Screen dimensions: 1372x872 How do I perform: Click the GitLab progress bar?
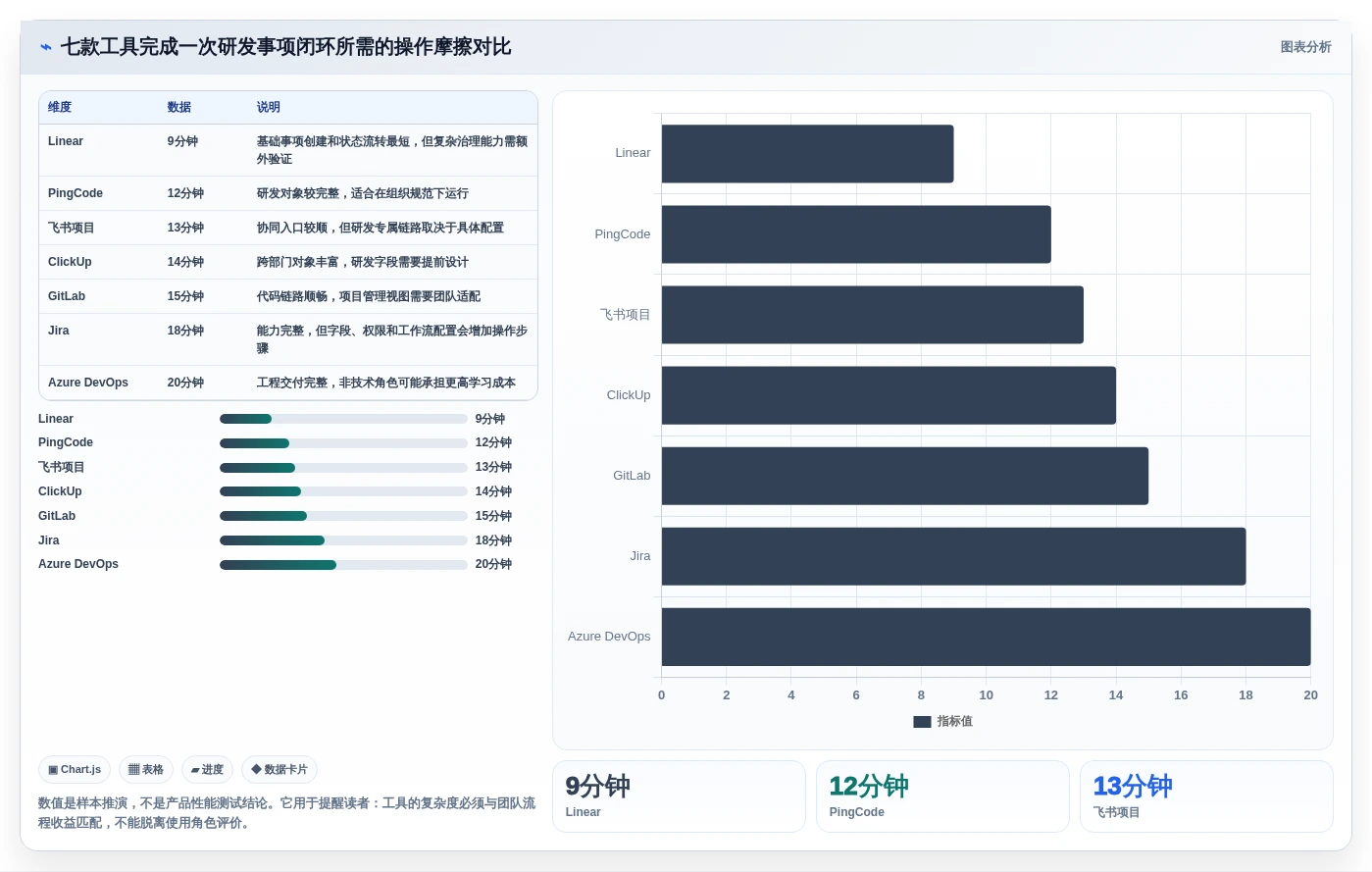[x=343, y=516]
